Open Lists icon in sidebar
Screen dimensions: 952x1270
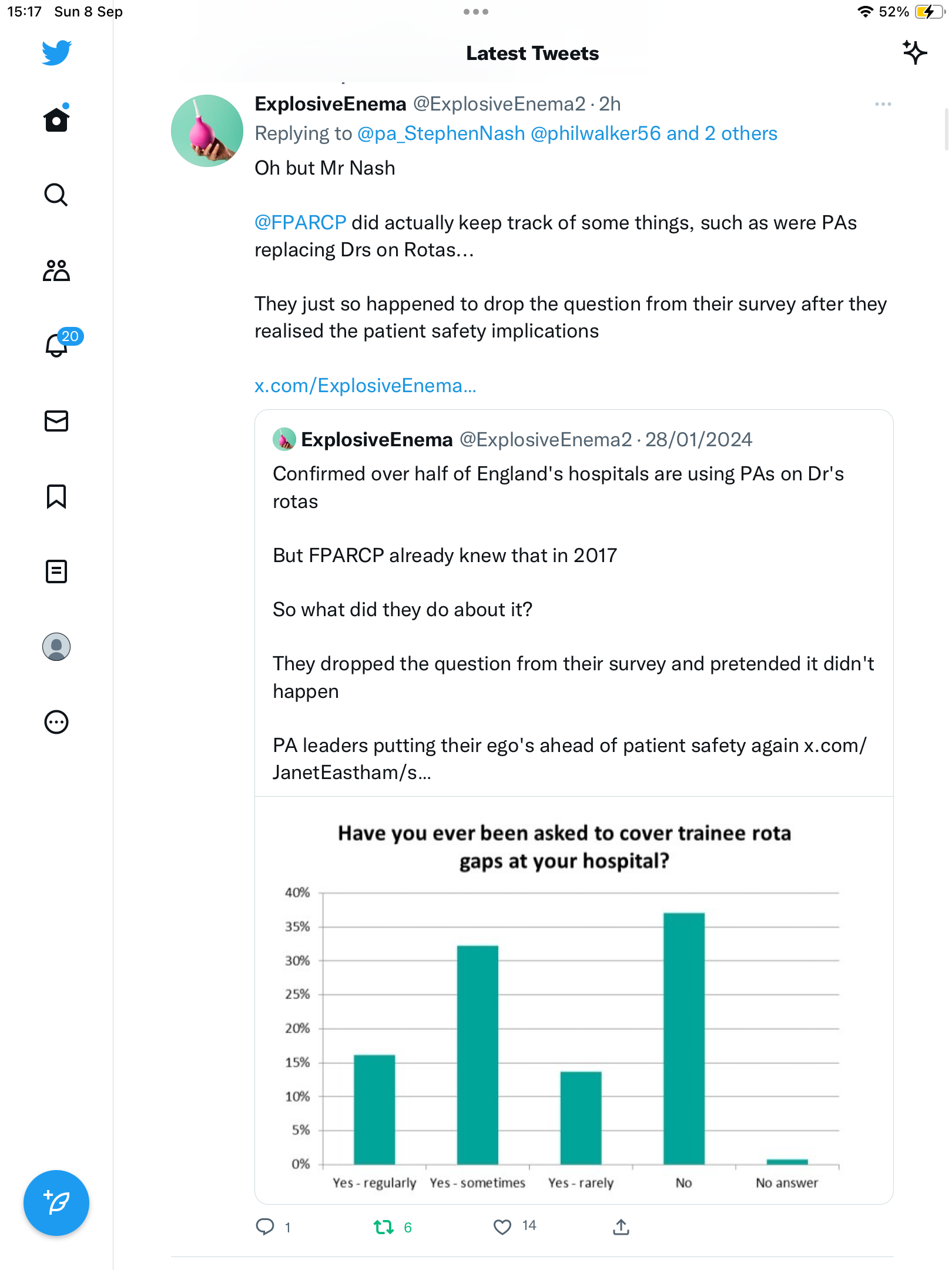[56, 571]
